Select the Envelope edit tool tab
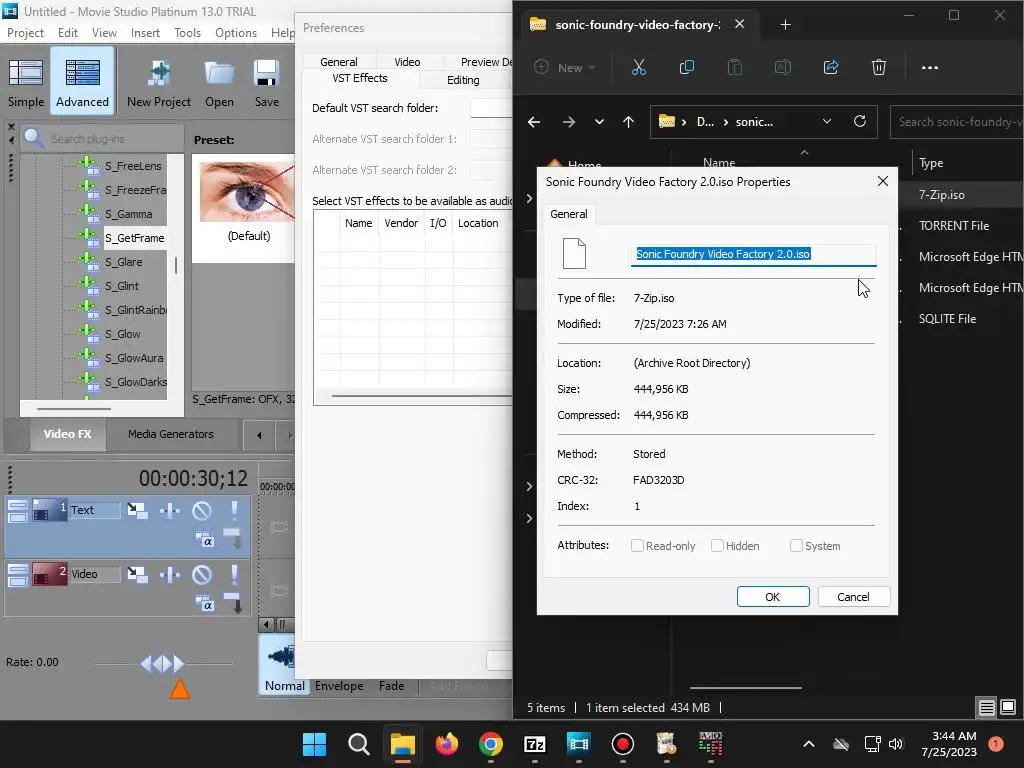This screenshot has width=1024, height=768. point(339,686)
